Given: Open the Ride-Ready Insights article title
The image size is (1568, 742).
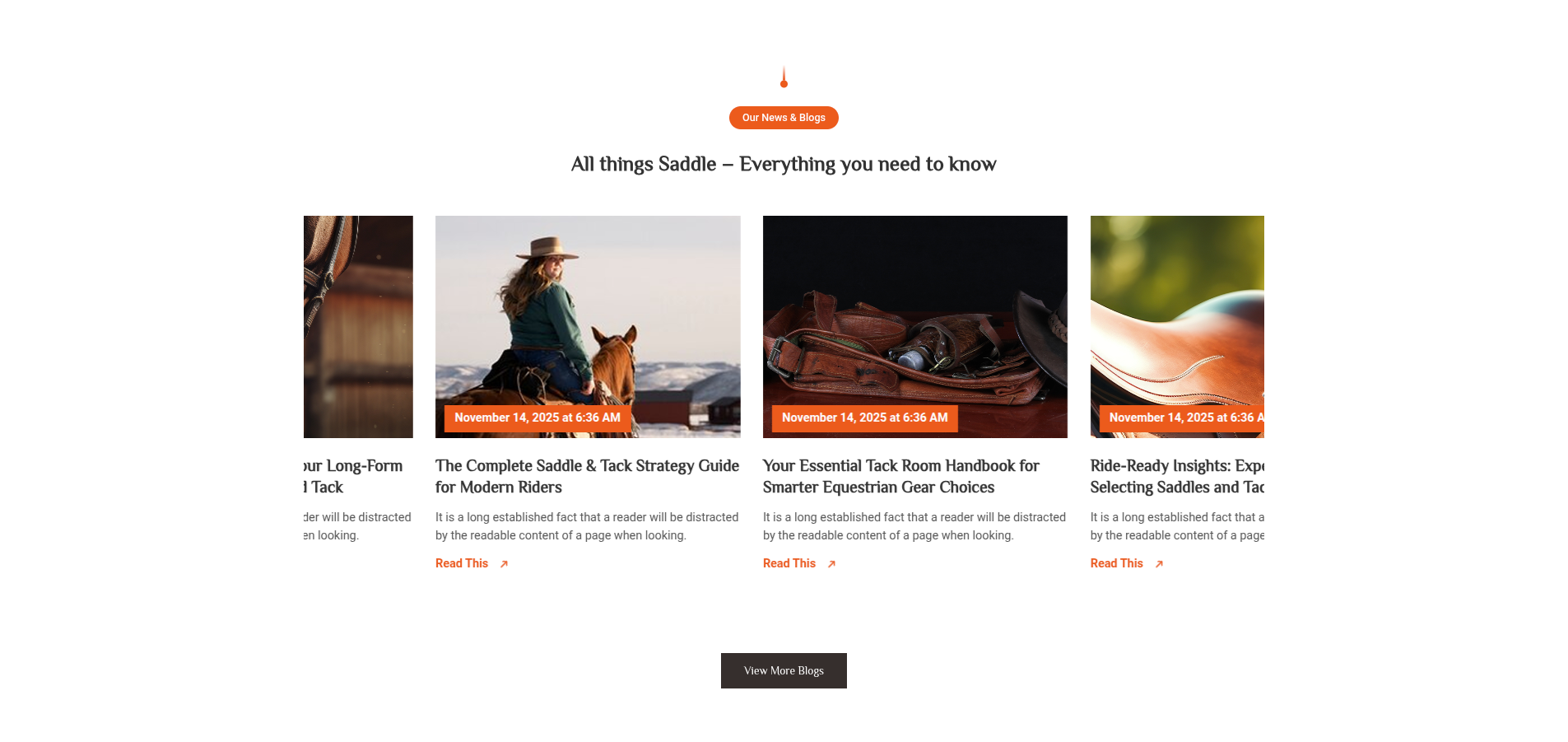Looking at the screenshot, I should coord(1177,476).
